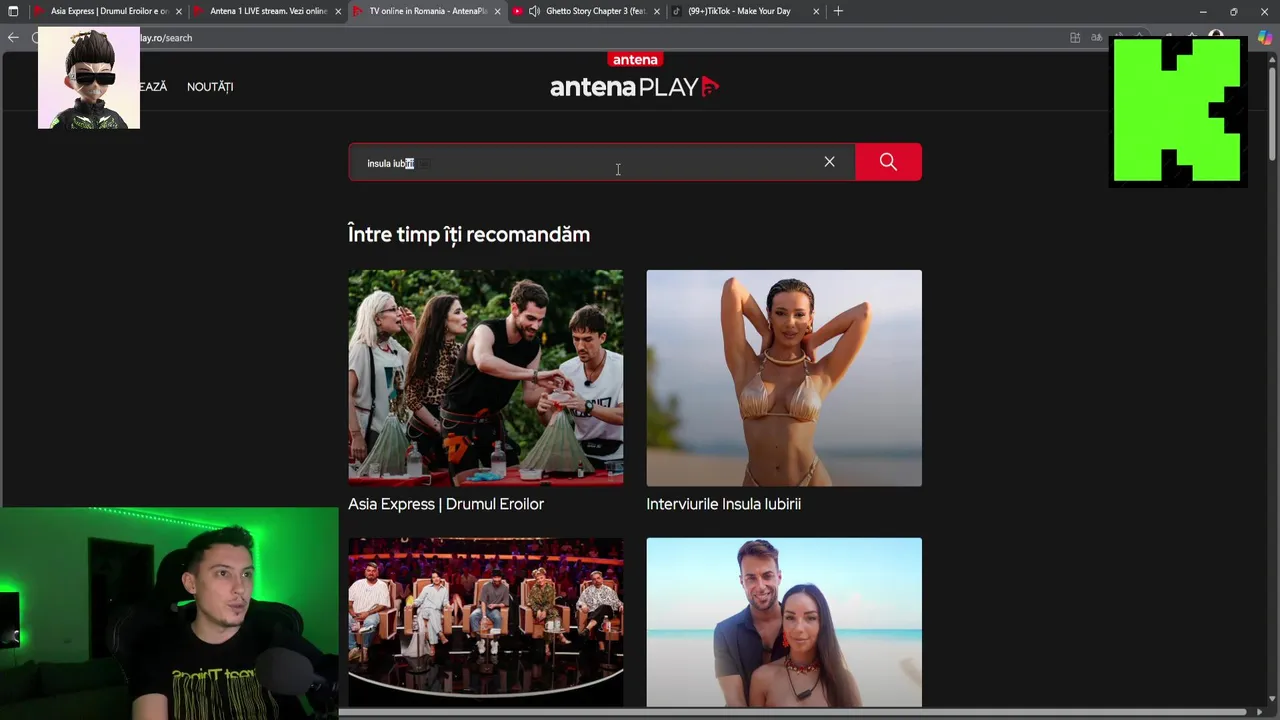Go back with the browser back arrow
The image size is (1280, 720).
13,38
